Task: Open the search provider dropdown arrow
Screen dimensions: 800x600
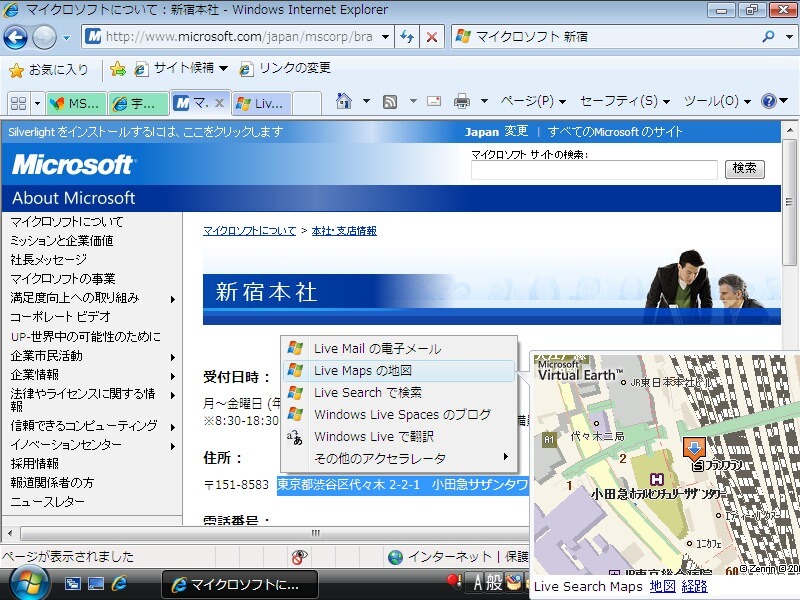Action: click(x=789, y=37)
